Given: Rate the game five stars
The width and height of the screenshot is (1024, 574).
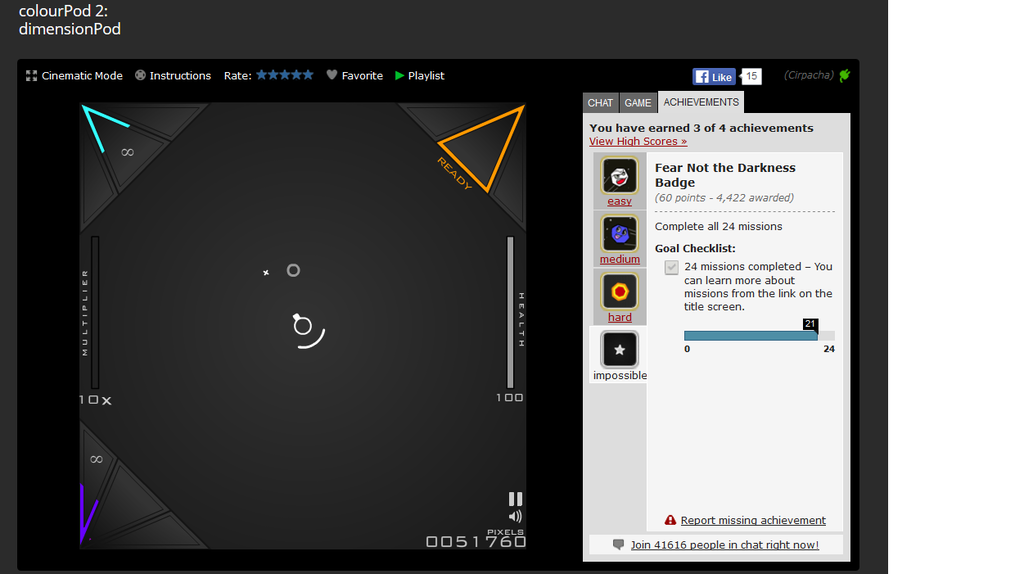Looking at the screenshot, I should [308, 75].
